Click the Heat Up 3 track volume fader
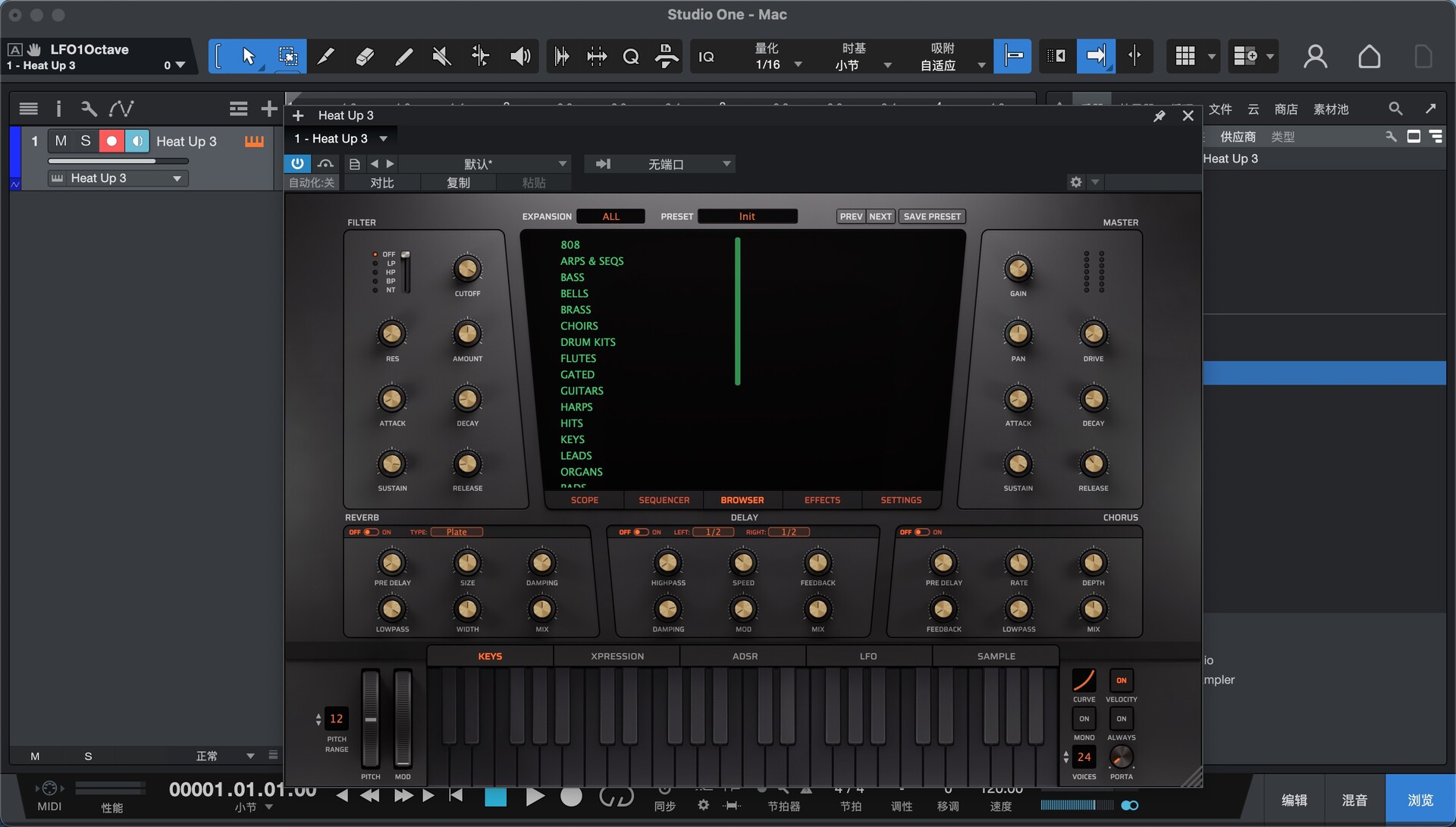This screenshot has width=1456, height=827. pyautogui.click(x=118, y=161)
